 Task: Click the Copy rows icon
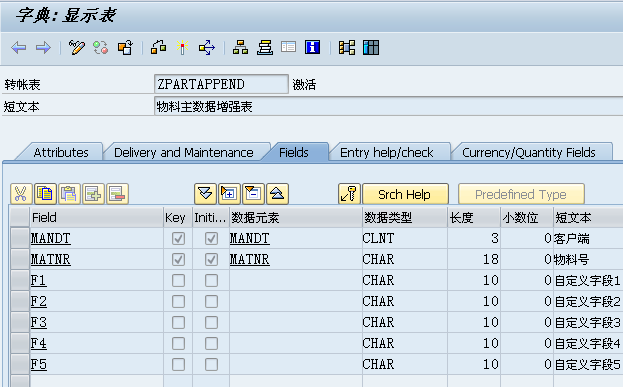click(x=45, y=194)
